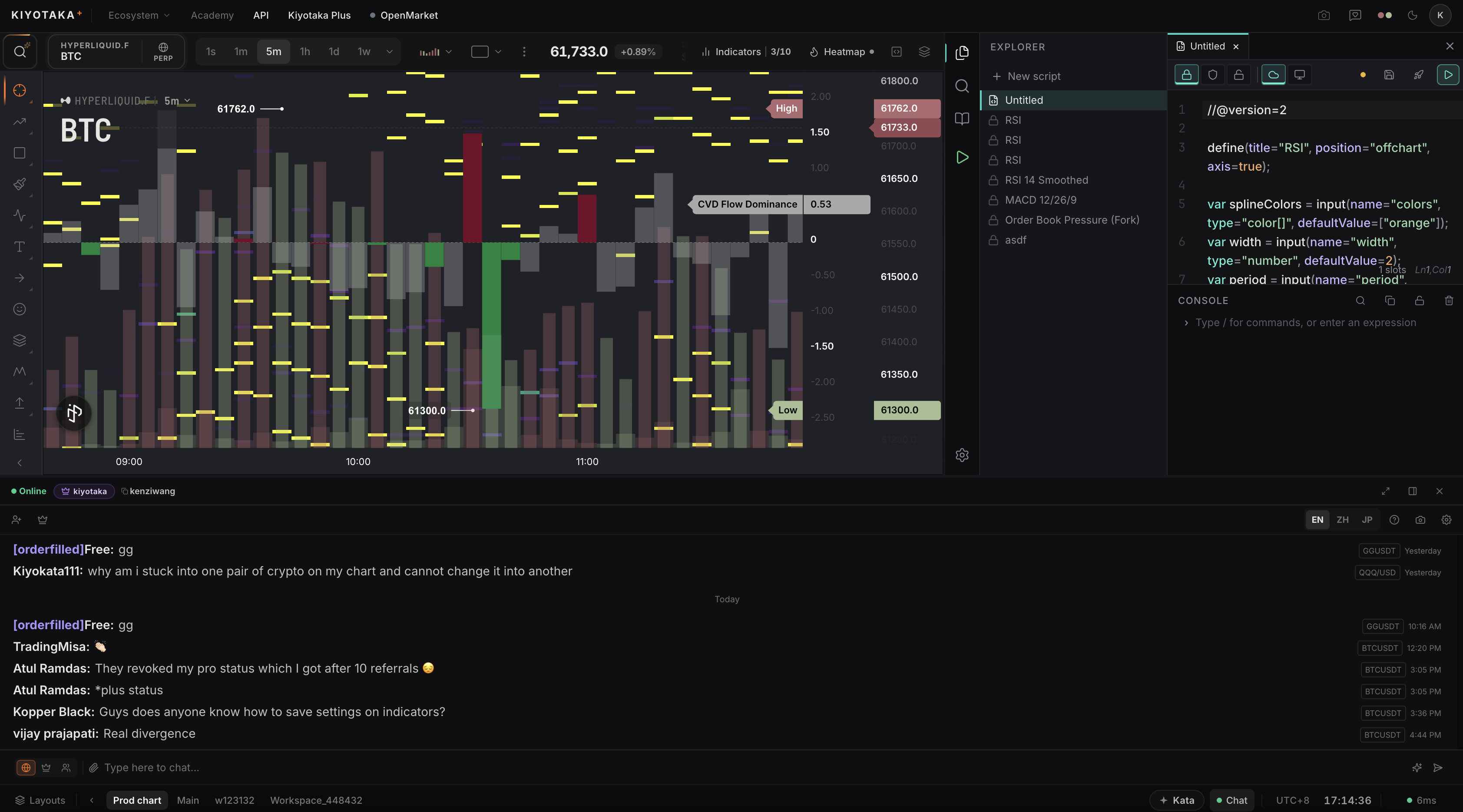Select the trend line drawing tool
This screenshot has height=812, width=1463.
tap(19, 122)
